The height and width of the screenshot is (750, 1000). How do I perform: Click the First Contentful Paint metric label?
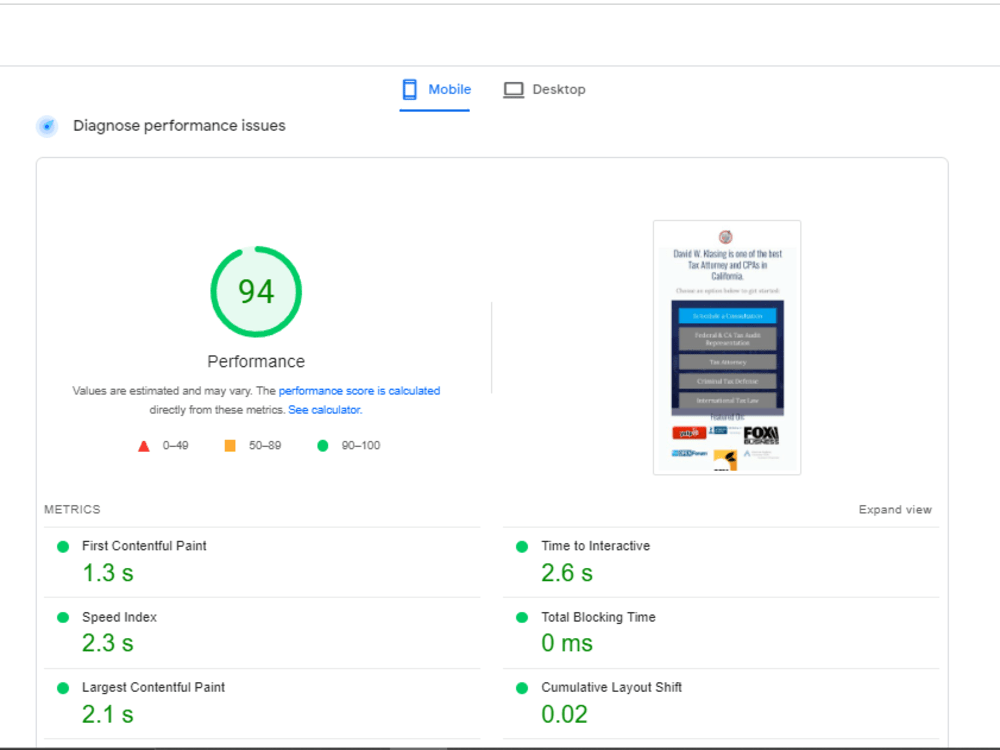click(x=144, y=546)
